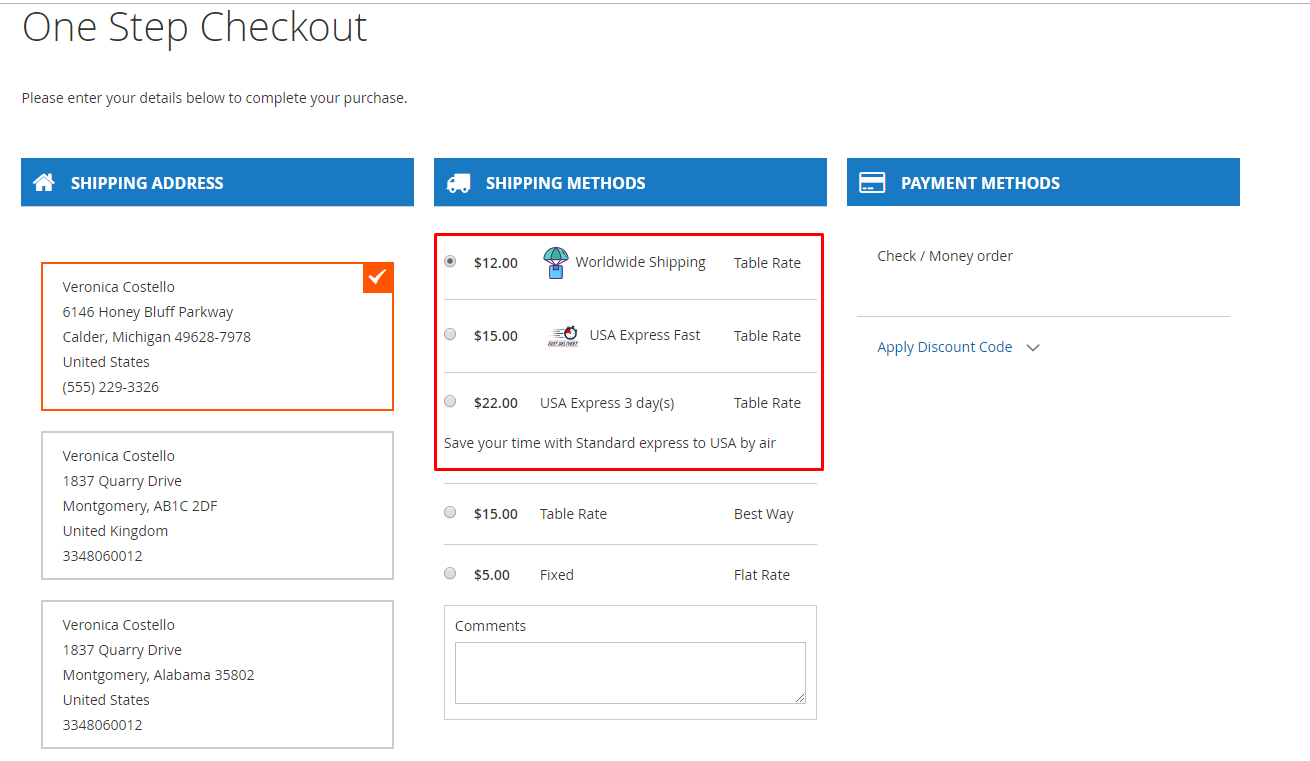This screenshot has height=761, width=1310.
Task: Click the Shipping Methods section header
Action: (630, 183)
